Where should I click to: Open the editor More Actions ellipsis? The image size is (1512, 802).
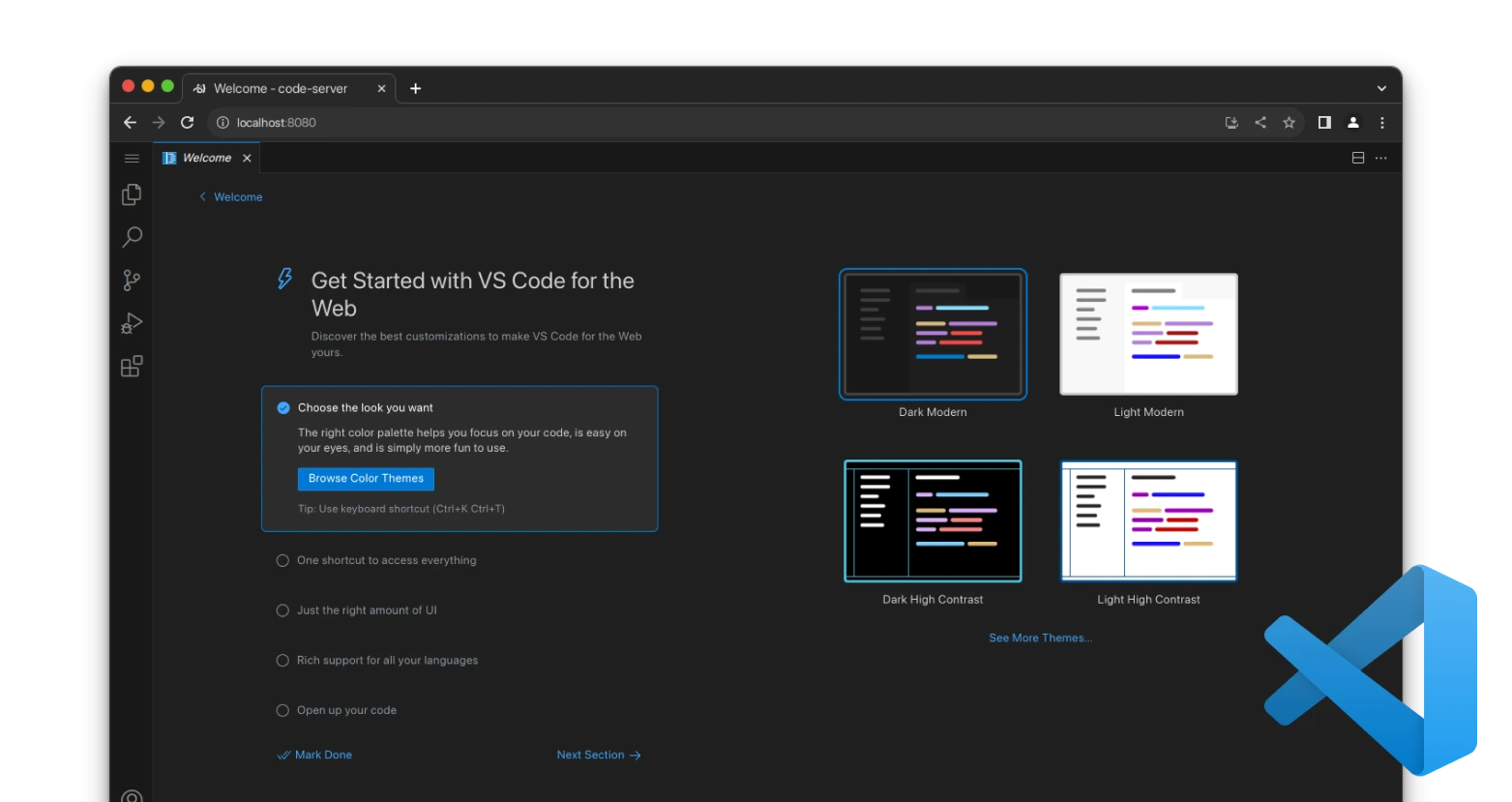[1380, 158]
